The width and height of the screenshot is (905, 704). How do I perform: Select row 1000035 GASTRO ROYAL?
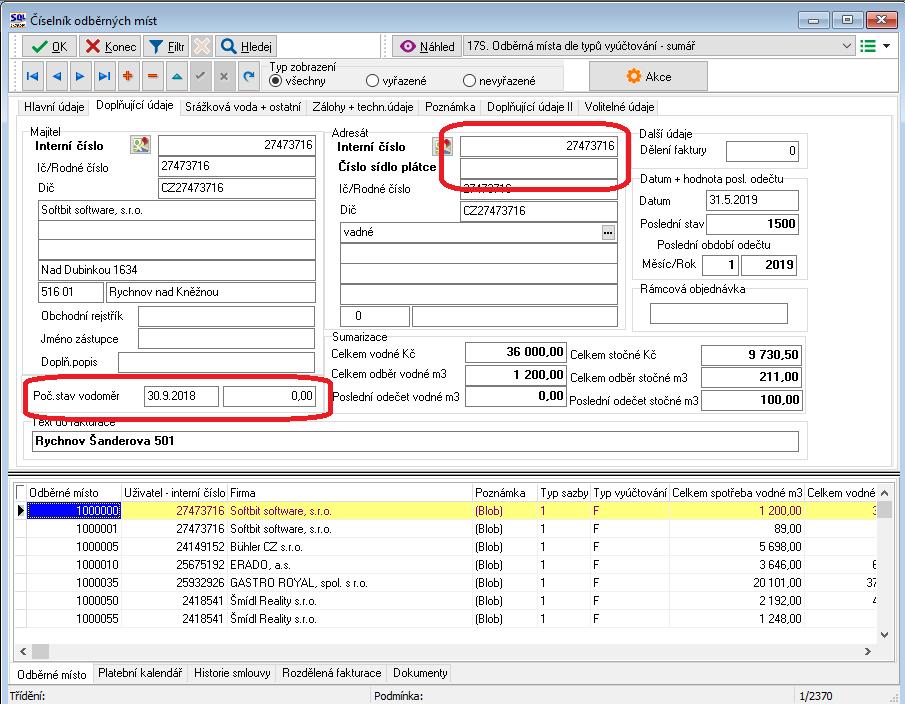click(x=446, y=583)
